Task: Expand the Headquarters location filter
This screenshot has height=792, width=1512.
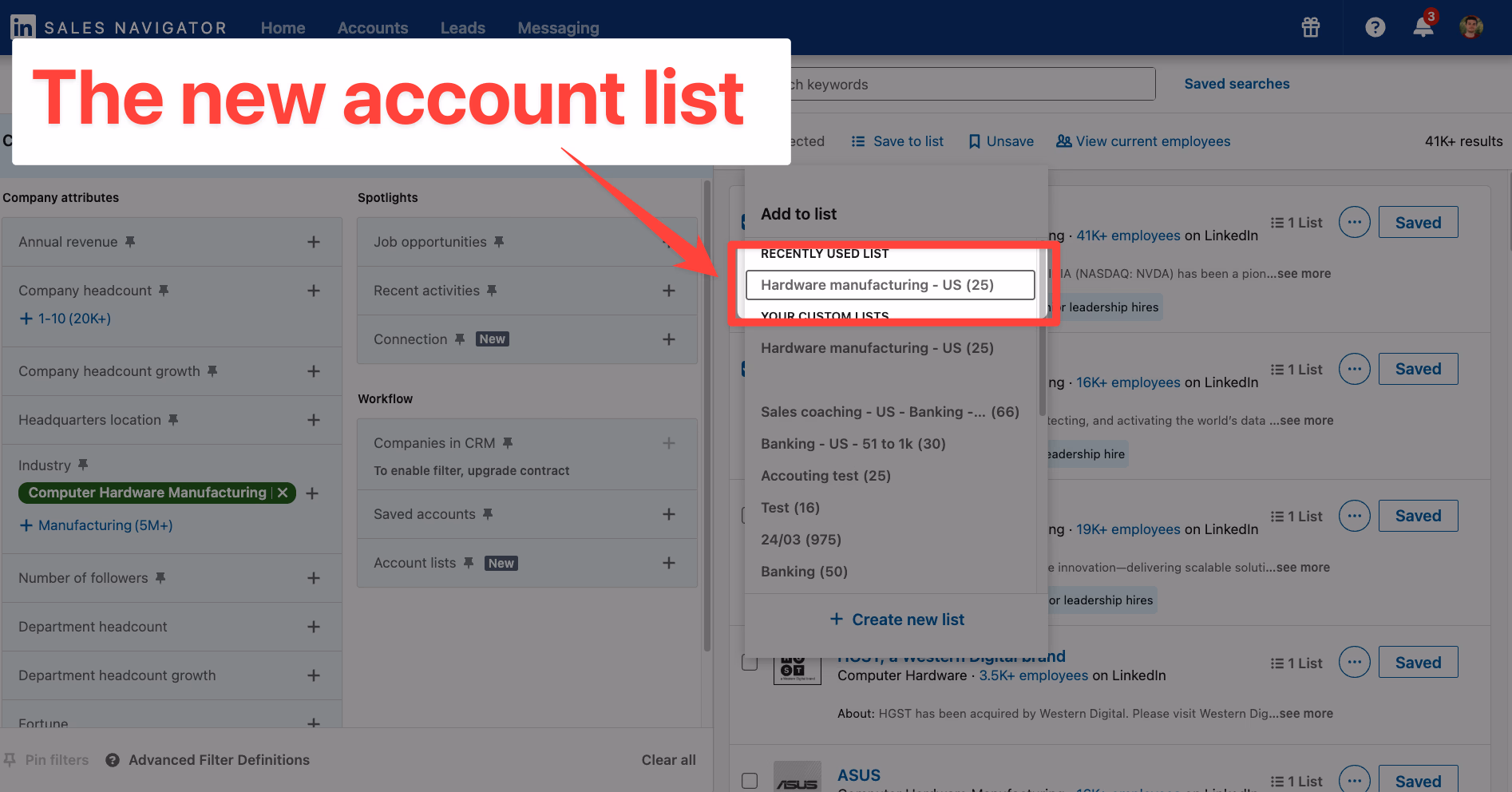Action: pos(314,420)
